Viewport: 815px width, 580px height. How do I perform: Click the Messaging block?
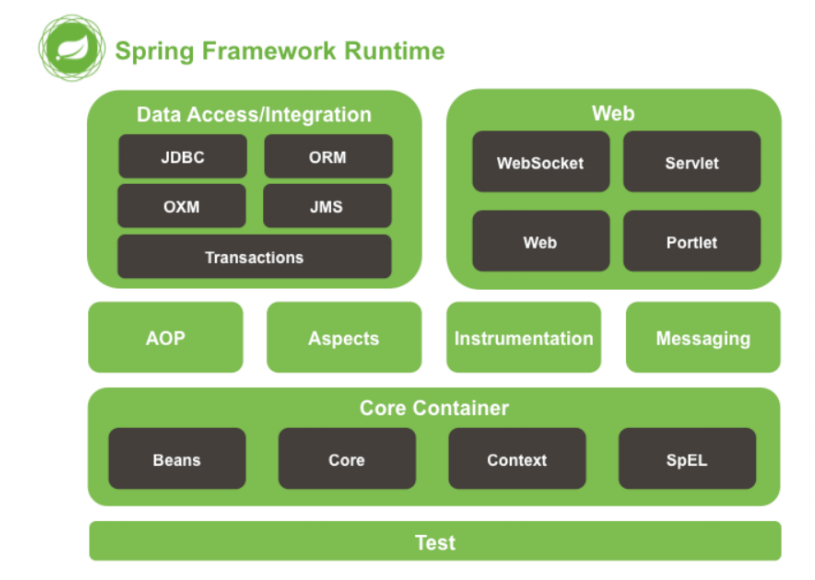[x=703, y=337]
